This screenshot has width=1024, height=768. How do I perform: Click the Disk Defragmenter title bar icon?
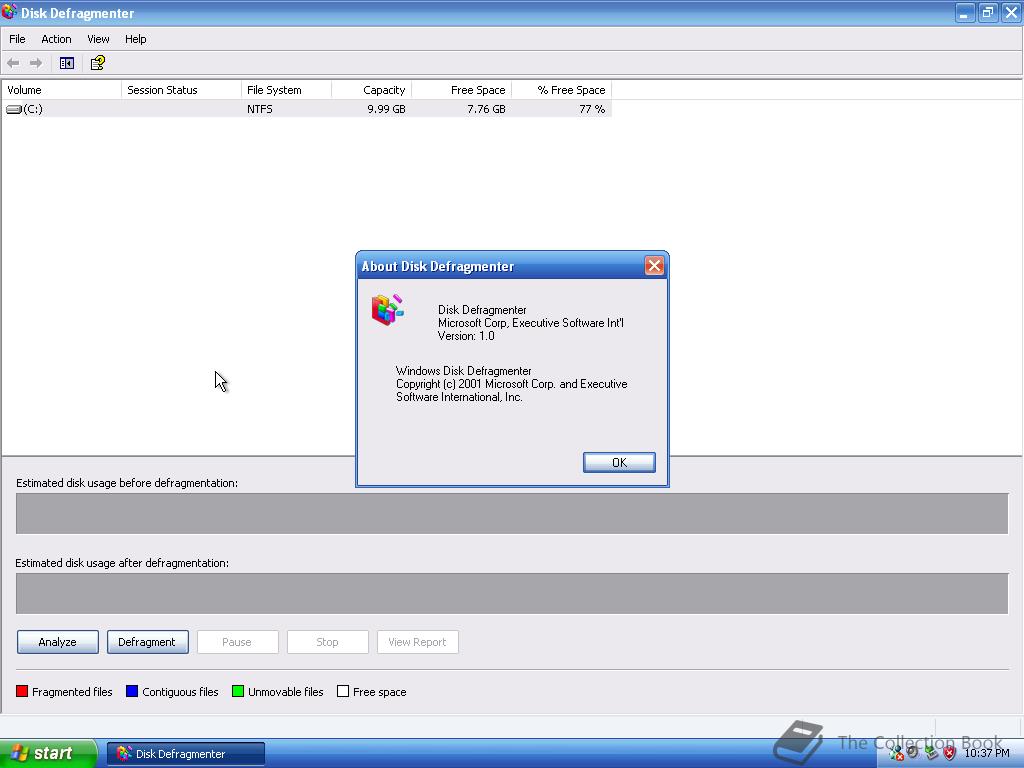coord(9,12)
